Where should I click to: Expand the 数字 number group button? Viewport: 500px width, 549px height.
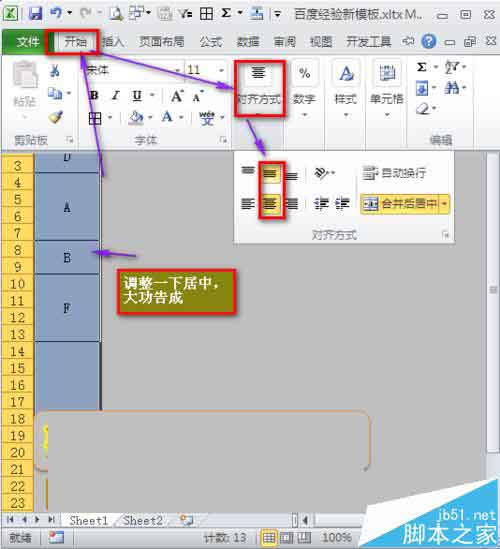pos(304,90)
